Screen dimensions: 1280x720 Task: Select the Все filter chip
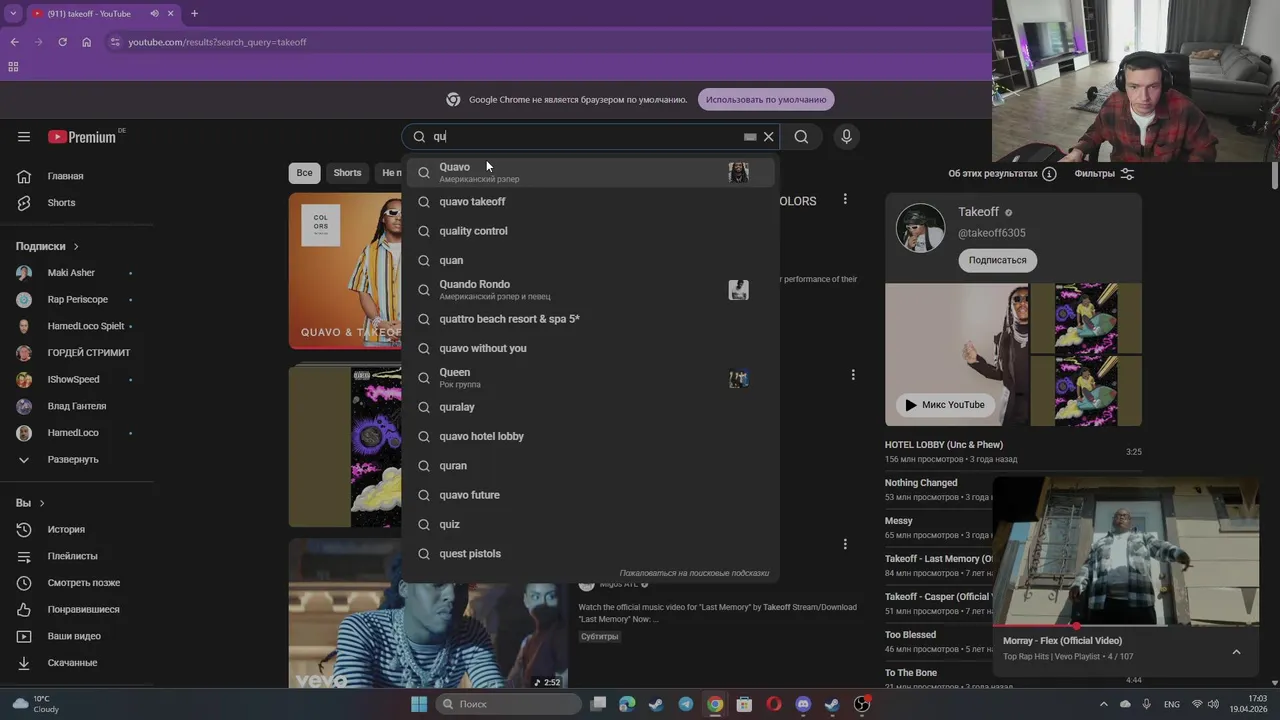304,173
